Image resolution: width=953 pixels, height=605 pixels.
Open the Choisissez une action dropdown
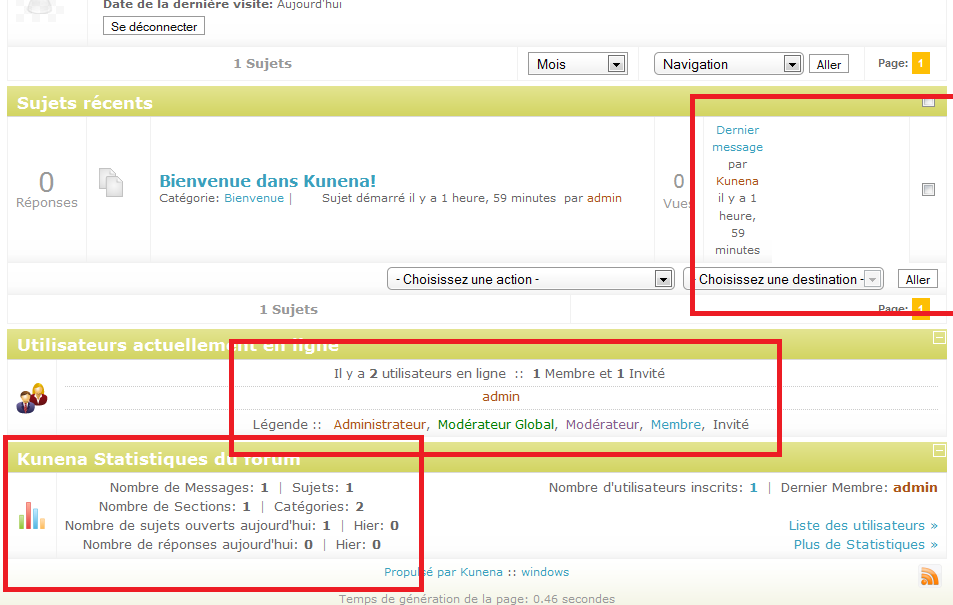530,279
